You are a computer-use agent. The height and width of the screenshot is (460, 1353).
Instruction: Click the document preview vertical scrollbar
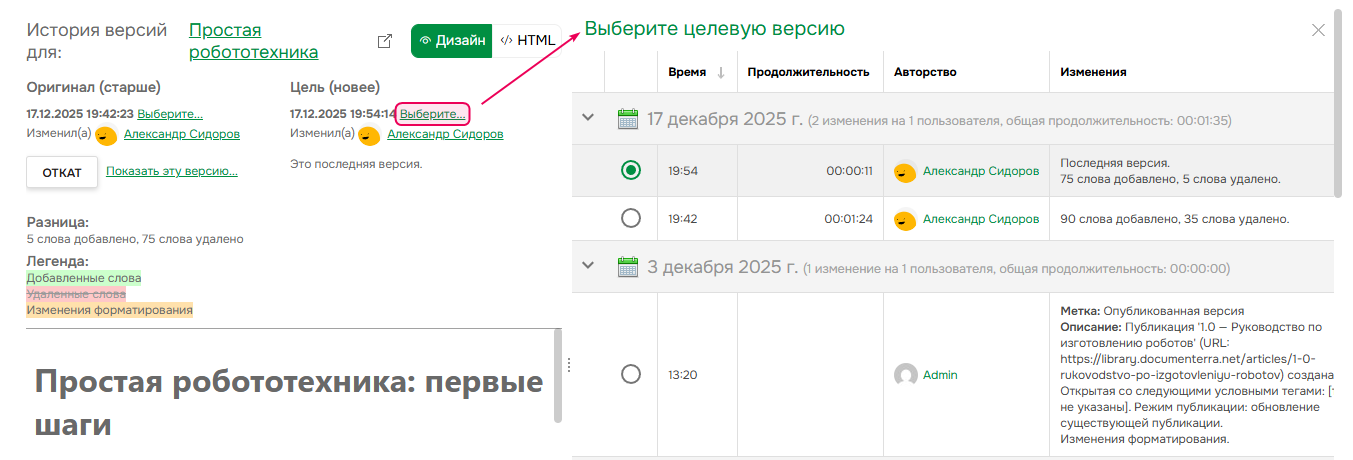(x=557, y=377)
